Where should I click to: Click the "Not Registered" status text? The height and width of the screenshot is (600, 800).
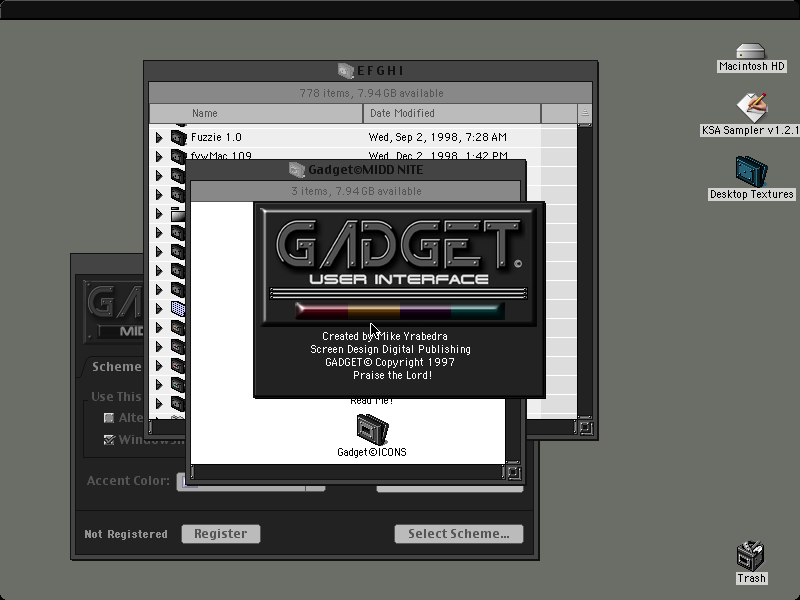point(126,534)
